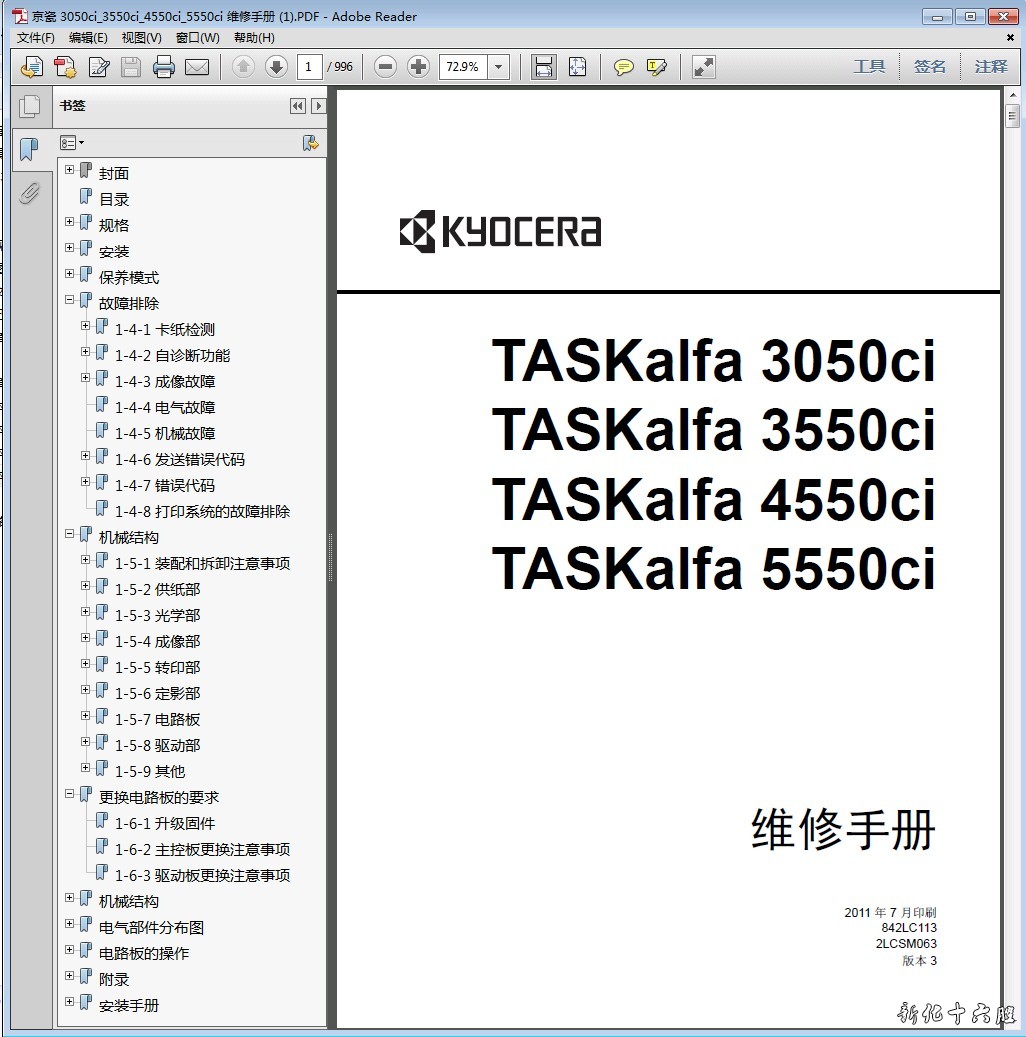This screenshot has height=1037, width=1026.
Task: Select the 1-4-7 错误代码 bookmark
Action: tap(164, 485)
